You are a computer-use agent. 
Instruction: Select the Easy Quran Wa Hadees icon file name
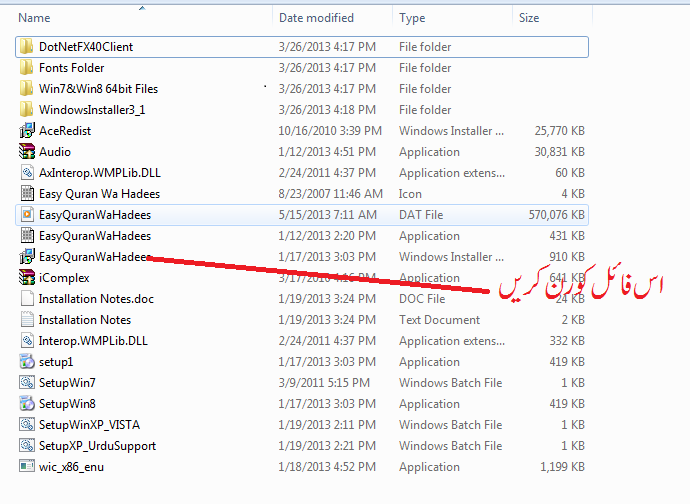[99, 194]
